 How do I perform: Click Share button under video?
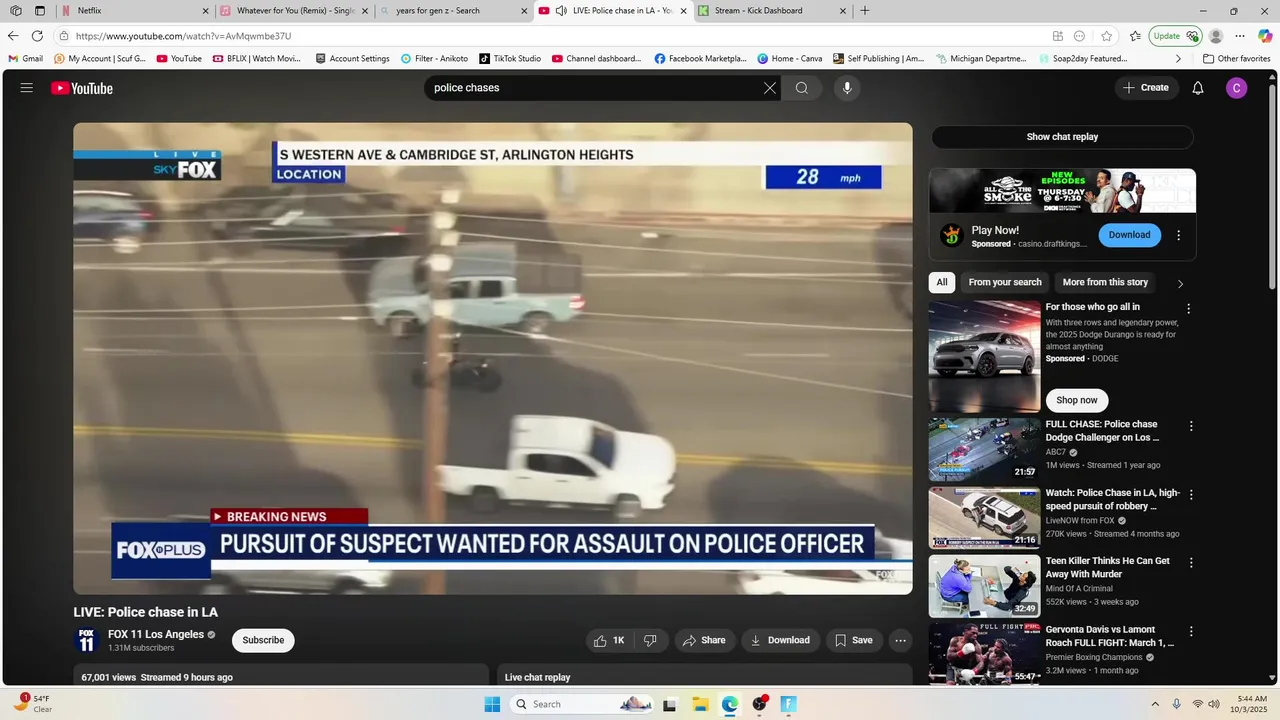click(704, 640)
